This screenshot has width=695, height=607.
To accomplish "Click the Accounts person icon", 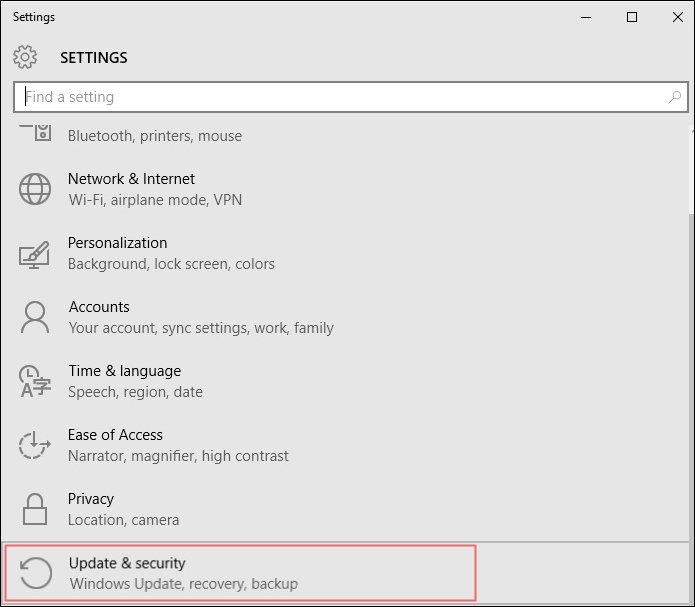I will point(35,318).
